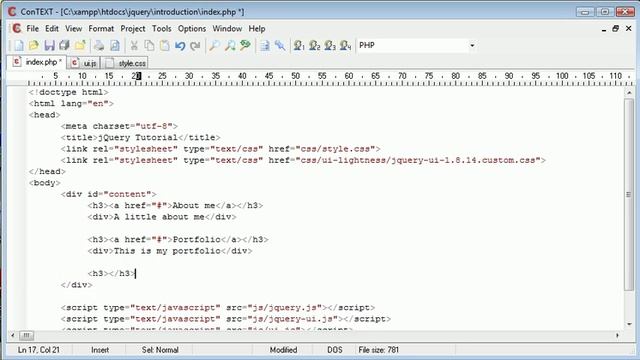Image resolution: width=640 pixels, height=360 pixels.
Task: Click the vertical scrollbar thumb
Action: [x=629, y=195]
